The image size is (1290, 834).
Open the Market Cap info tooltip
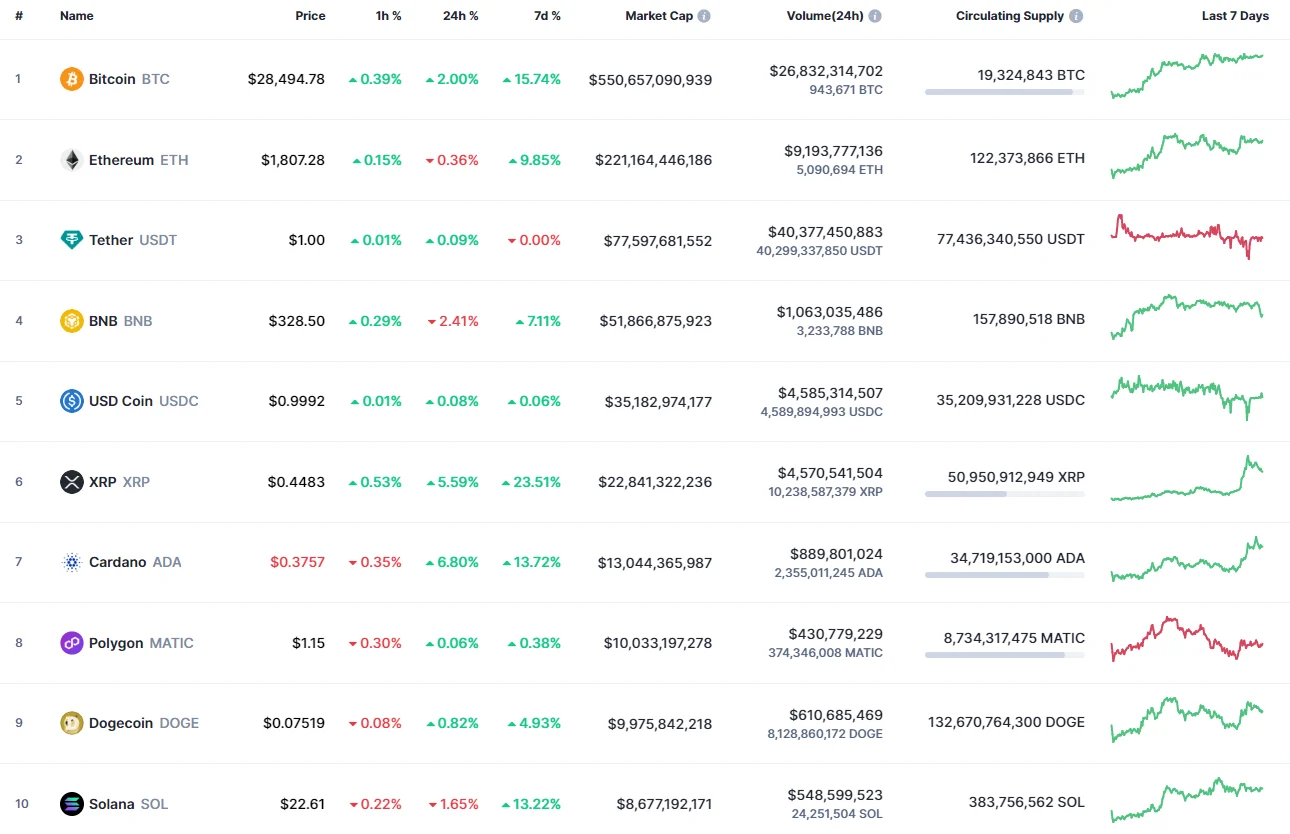tap(707, 15)
